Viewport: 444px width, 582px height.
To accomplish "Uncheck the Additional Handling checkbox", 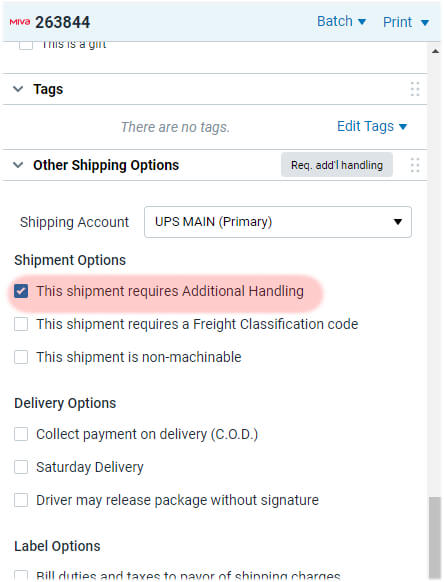I will [21, 291].
